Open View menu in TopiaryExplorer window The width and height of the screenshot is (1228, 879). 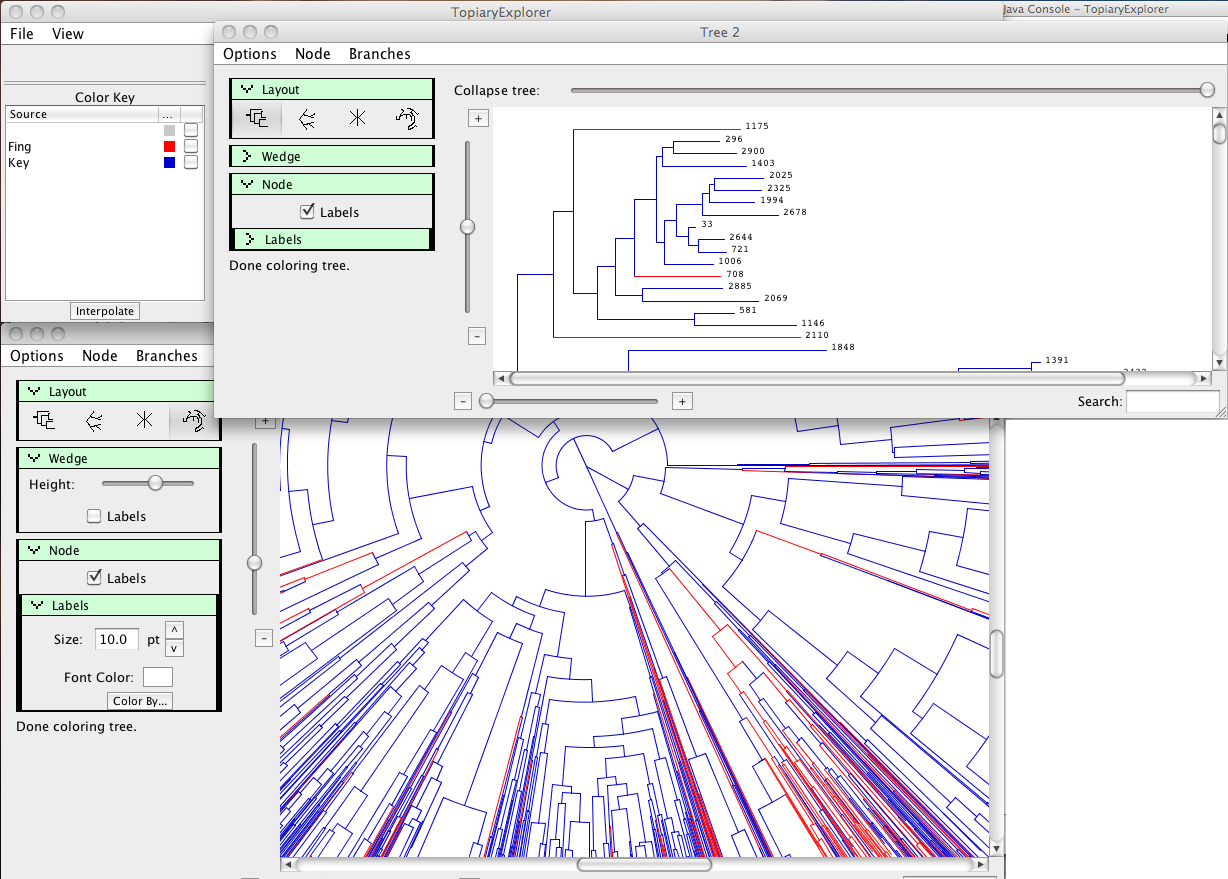pos(68,33)
